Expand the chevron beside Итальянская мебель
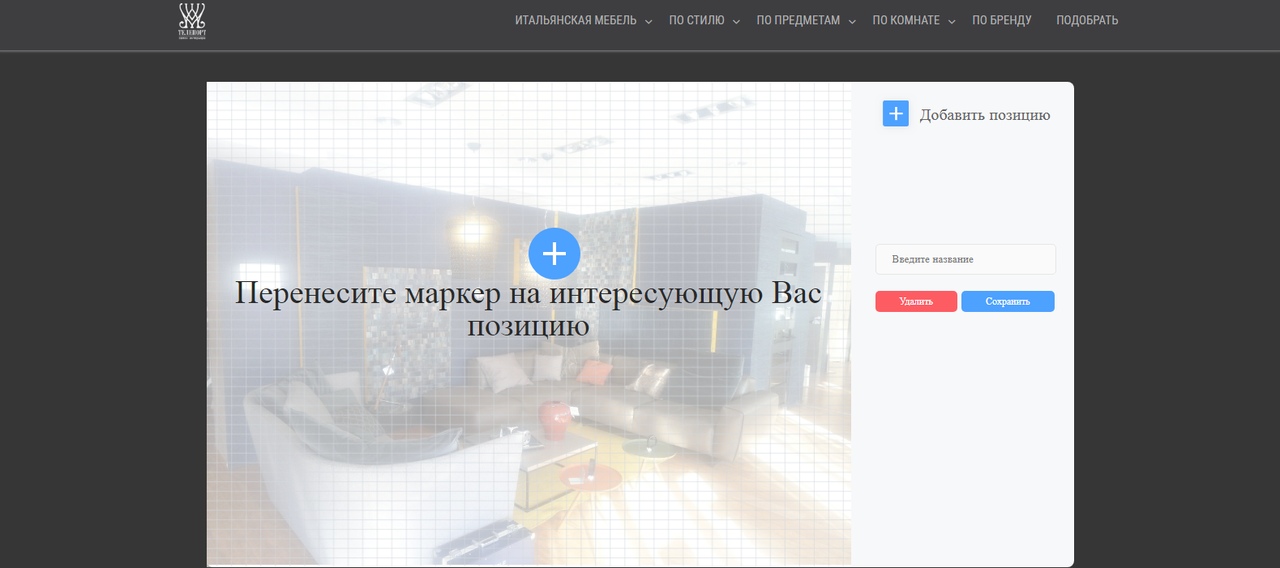This screenshot has height=568, width=1280. tap(648, 22)
